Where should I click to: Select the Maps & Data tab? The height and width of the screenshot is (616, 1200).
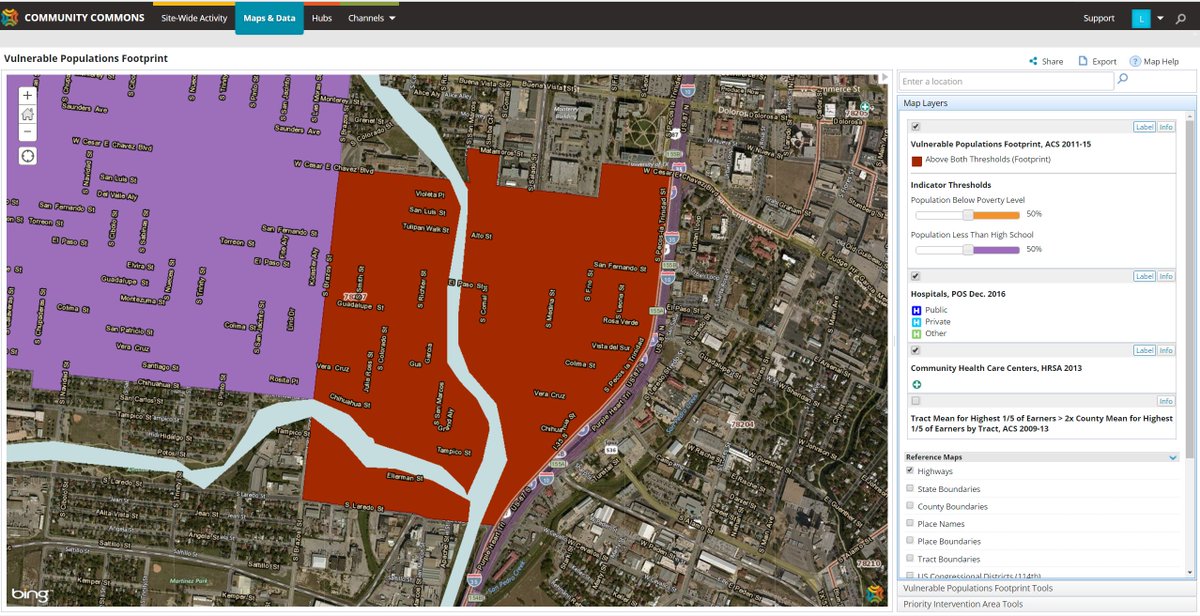(269, 18)
